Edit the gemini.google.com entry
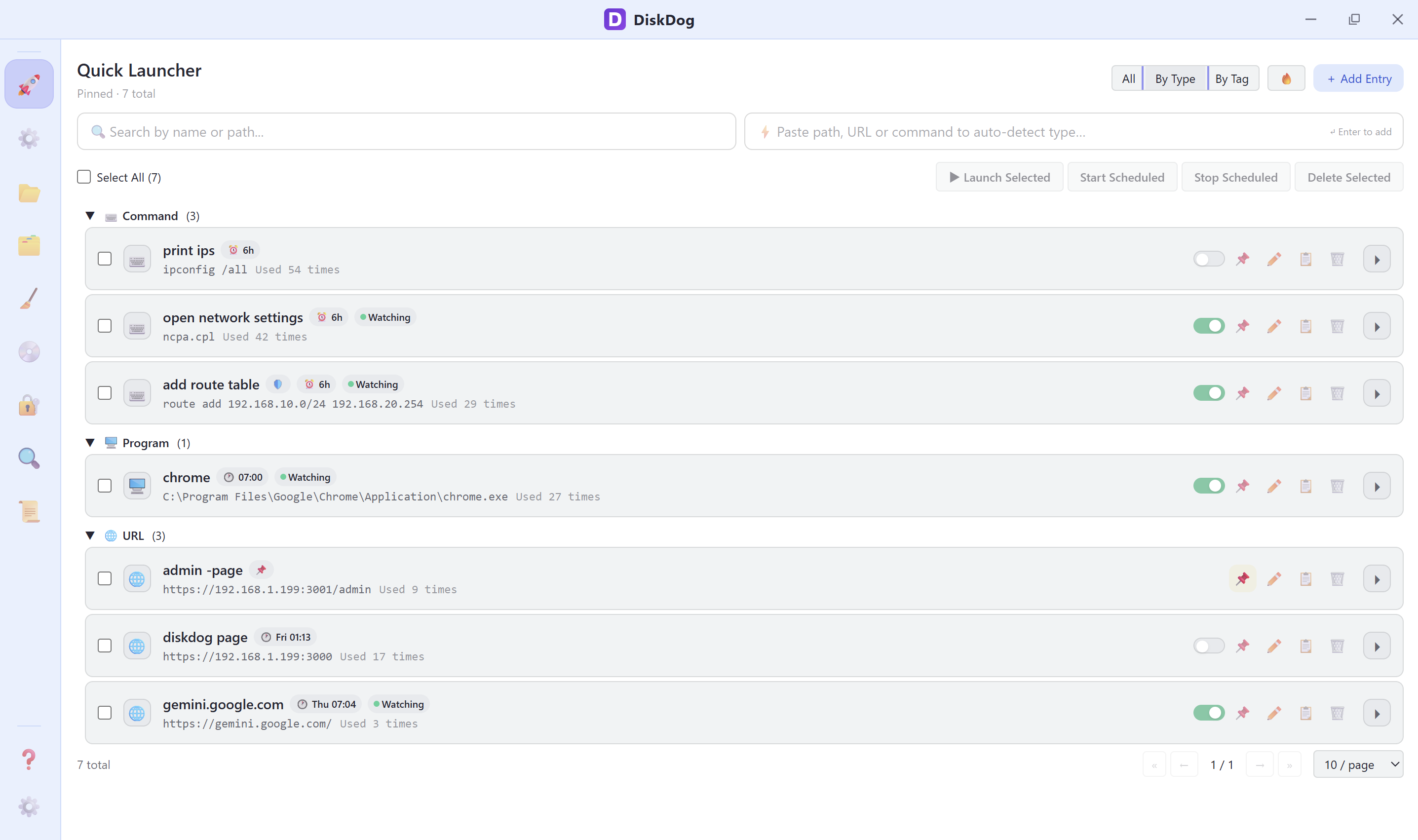Viewport: 1418px width, 840px height. pyautogui.click(x=1274, y=713)
